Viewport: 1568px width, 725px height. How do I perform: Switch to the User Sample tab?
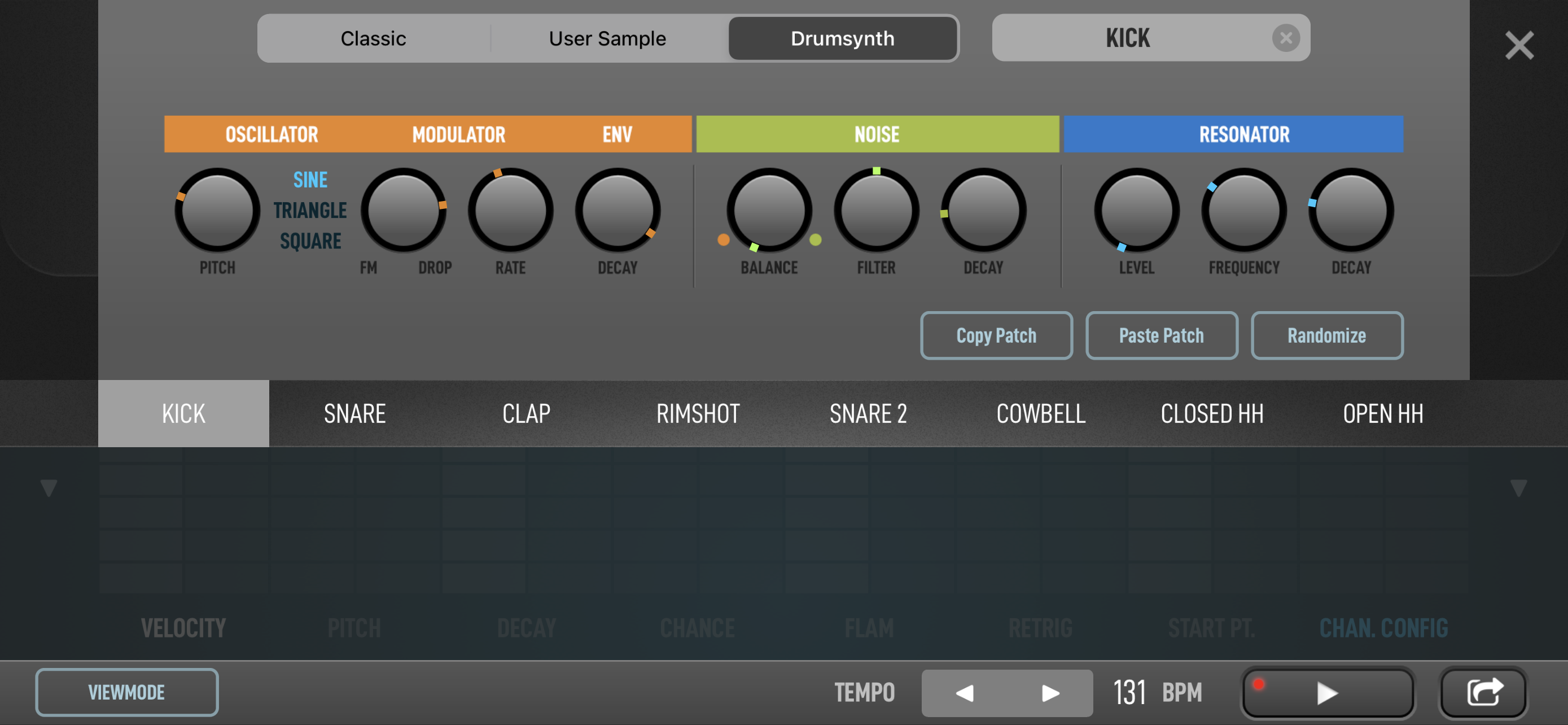pyautogui.click(x=607, y=38)
